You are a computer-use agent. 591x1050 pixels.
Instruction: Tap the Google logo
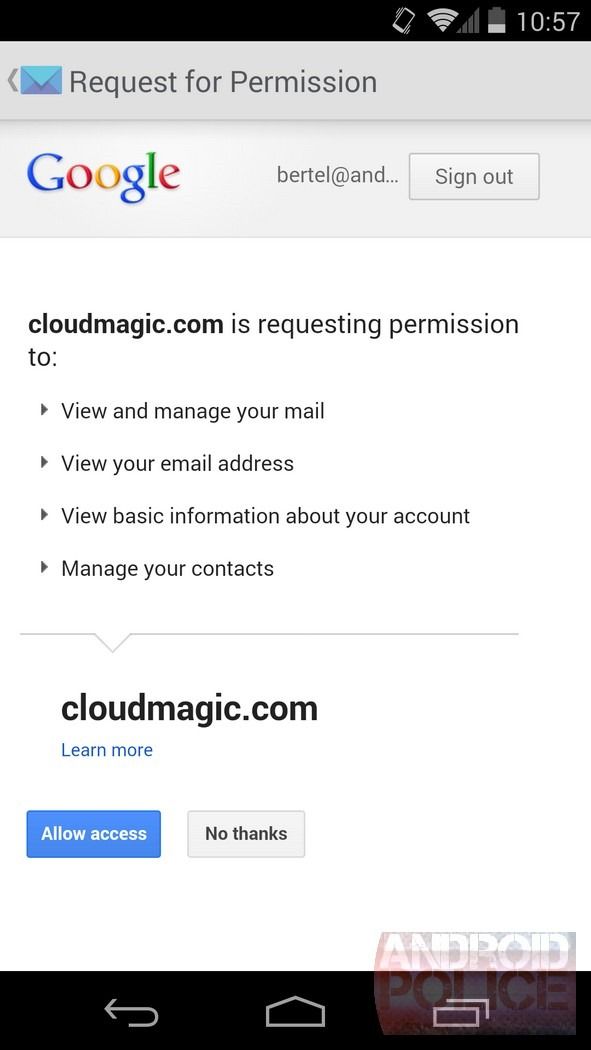[103, 175]
